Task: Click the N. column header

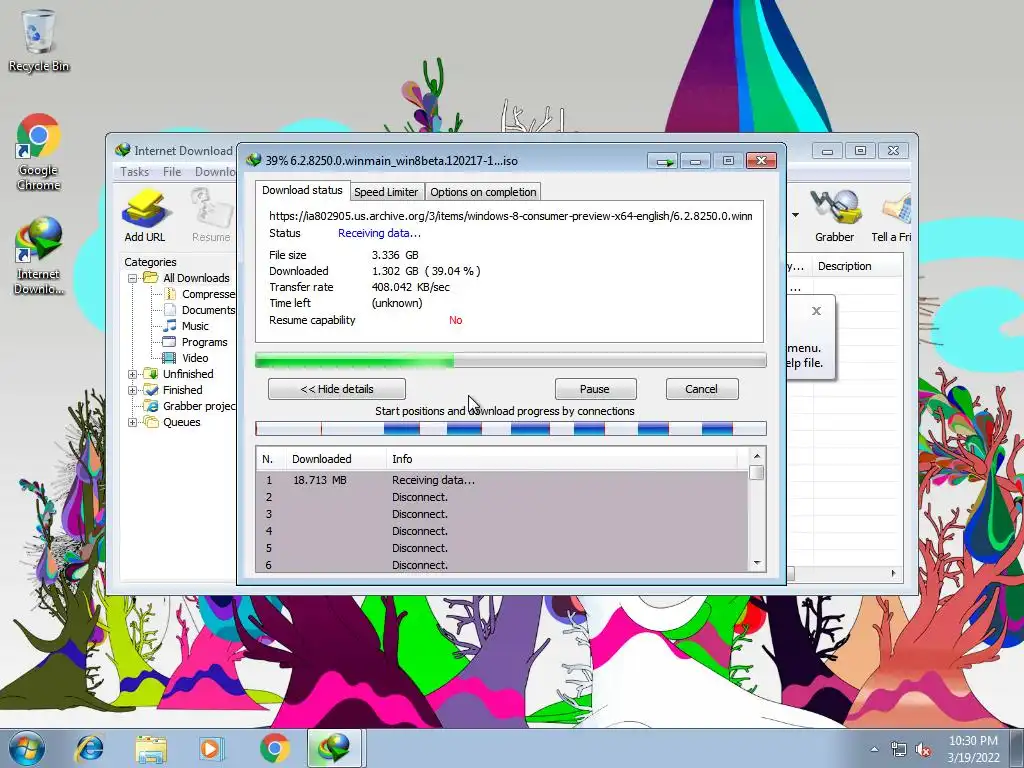Action: point(271,459)
